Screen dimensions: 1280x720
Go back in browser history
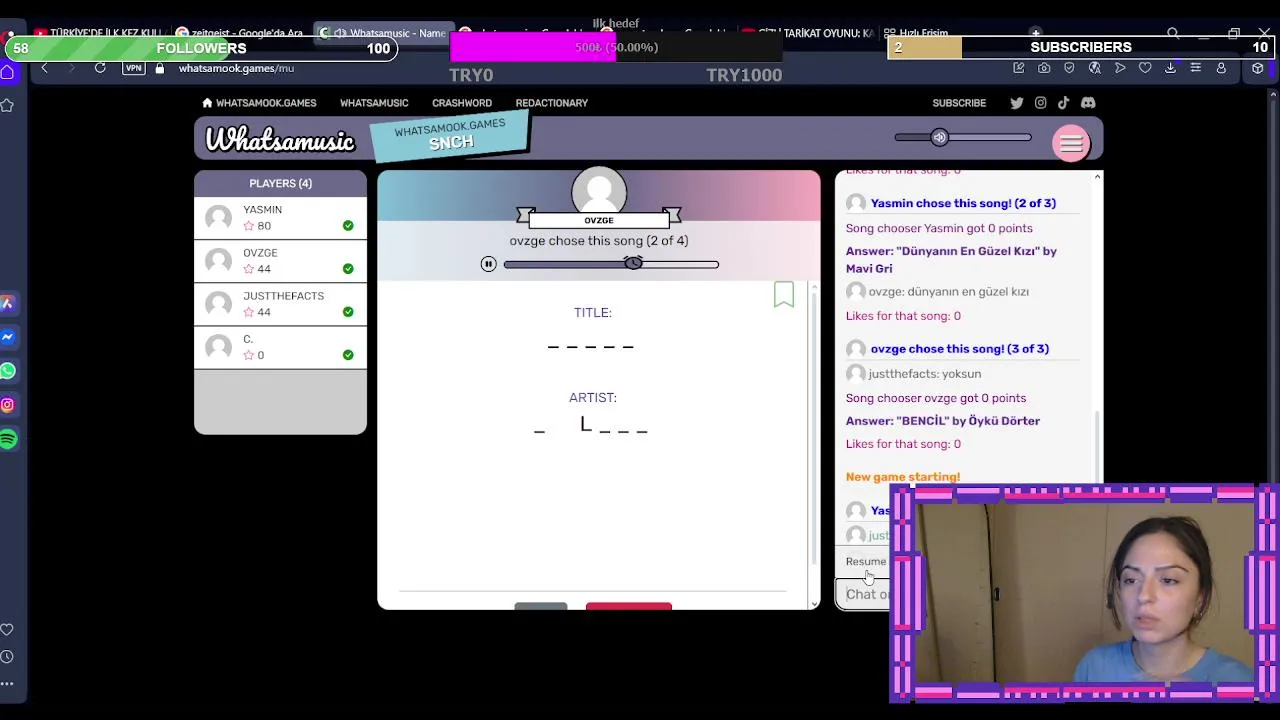[x=44, y=68]
